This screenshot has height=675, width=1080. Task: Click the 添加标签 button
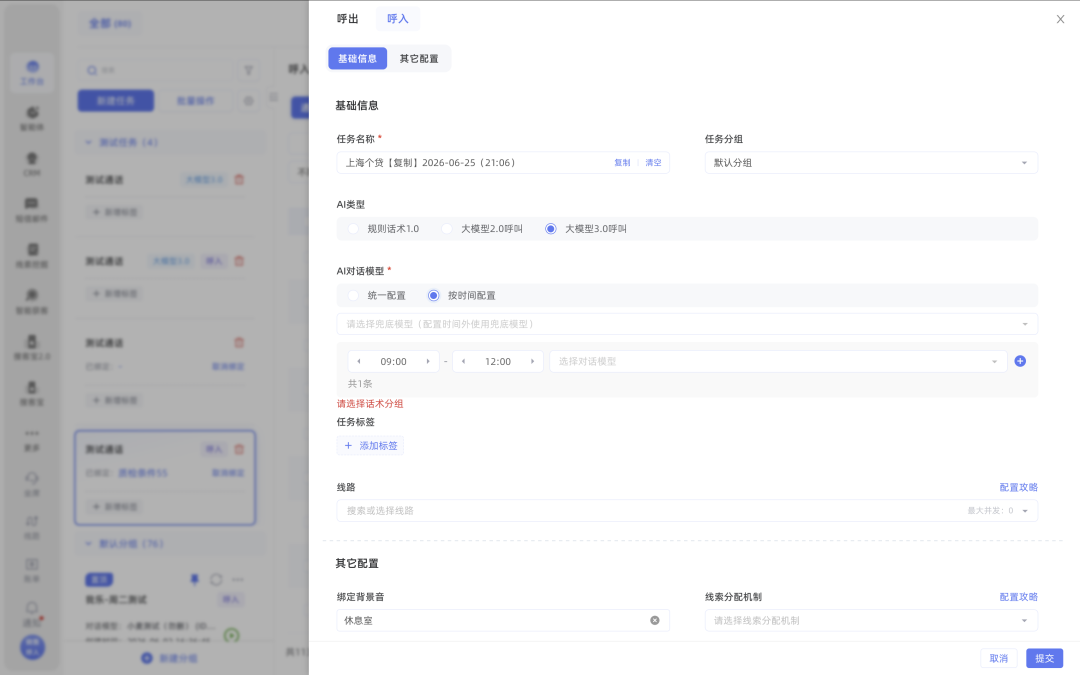[371, 446]
